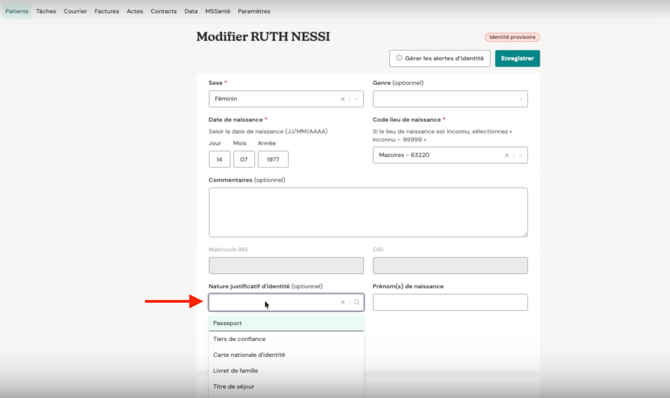Click the Jour field showing 14
Image resolution: width=670 pixels, height=398 pixels.
click(x=220, y=159)
